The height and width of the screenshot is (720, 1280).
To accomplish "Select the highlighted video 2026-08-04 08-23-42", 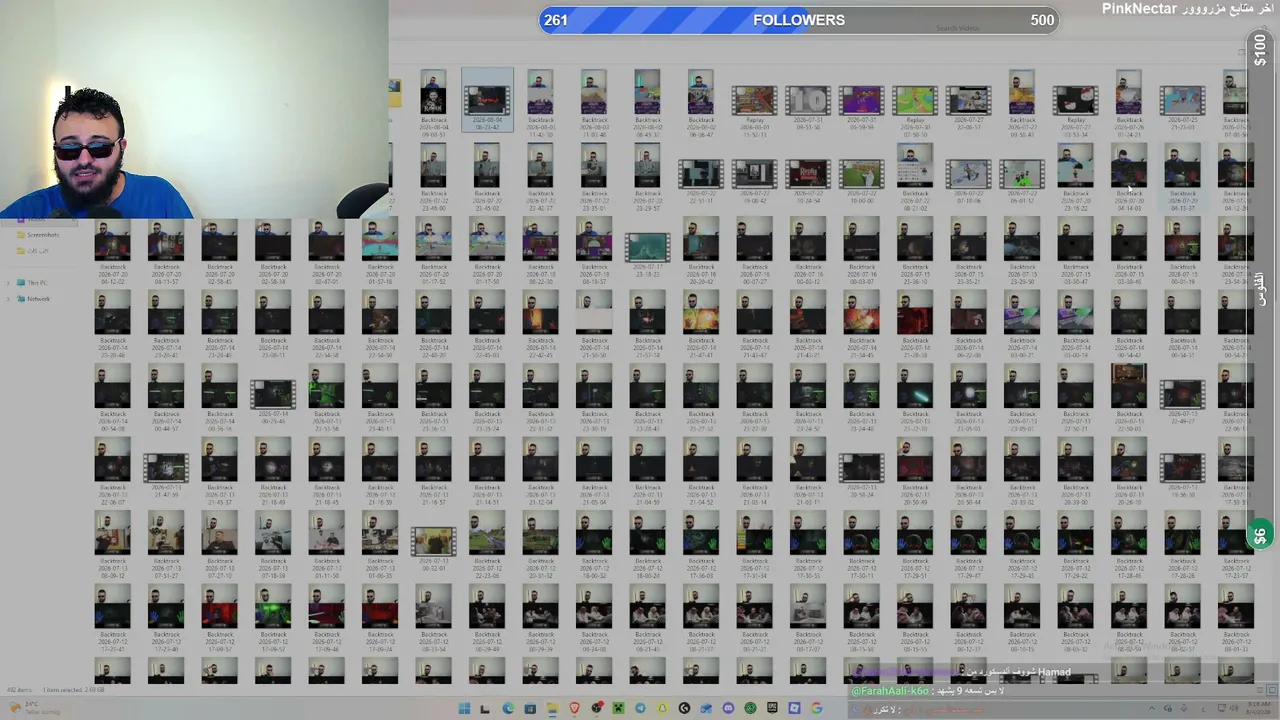I will coord(487,100).
